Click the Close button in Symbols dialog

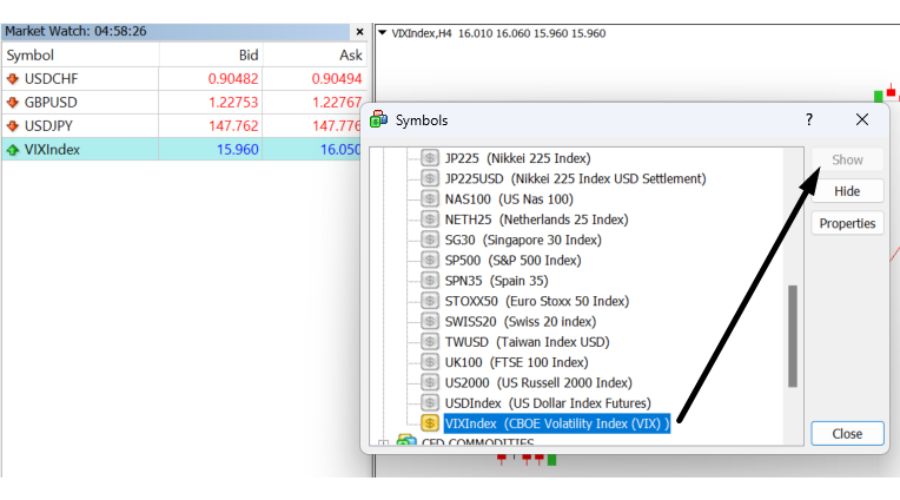tap(847, 434)
